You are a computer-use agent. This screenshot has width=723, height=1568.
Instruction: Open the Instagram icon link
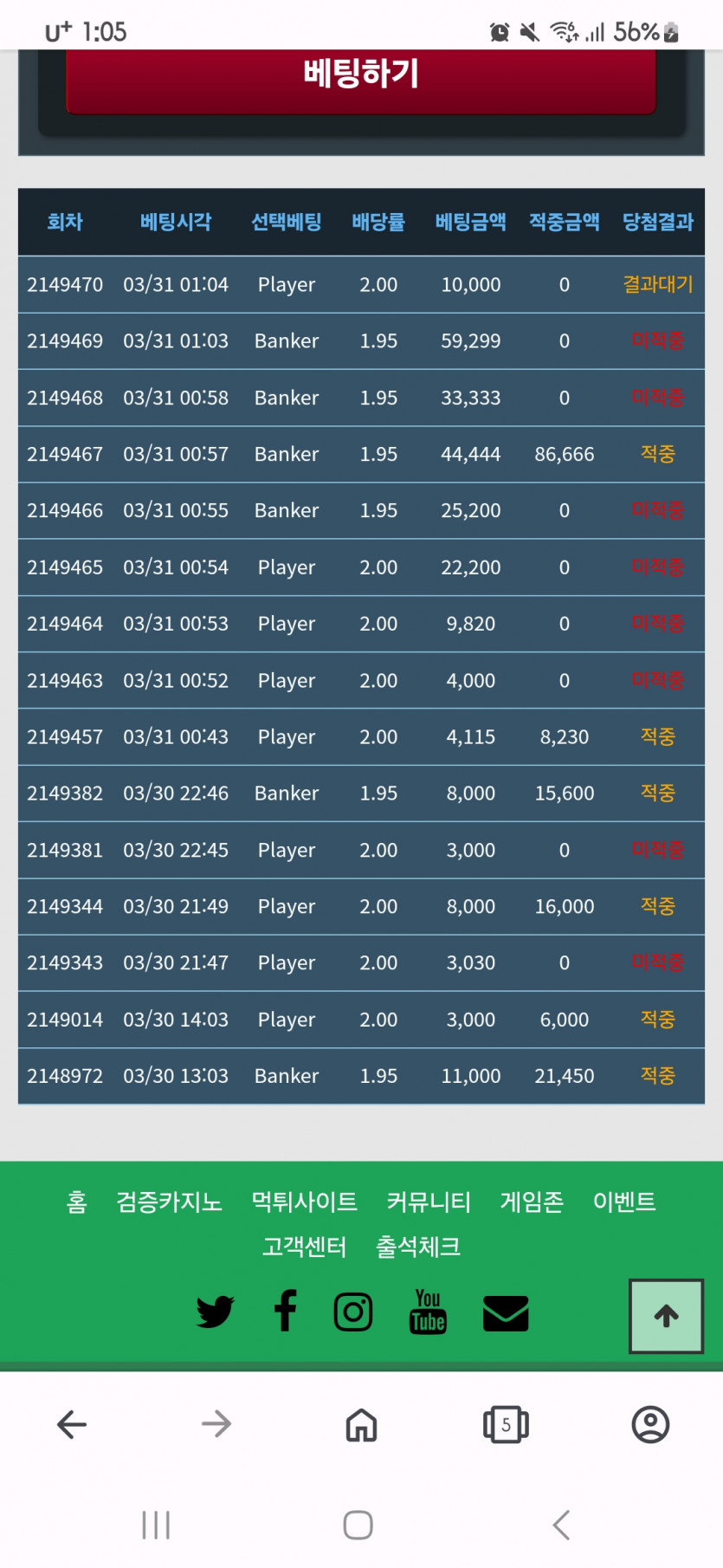click(353, 1312)
